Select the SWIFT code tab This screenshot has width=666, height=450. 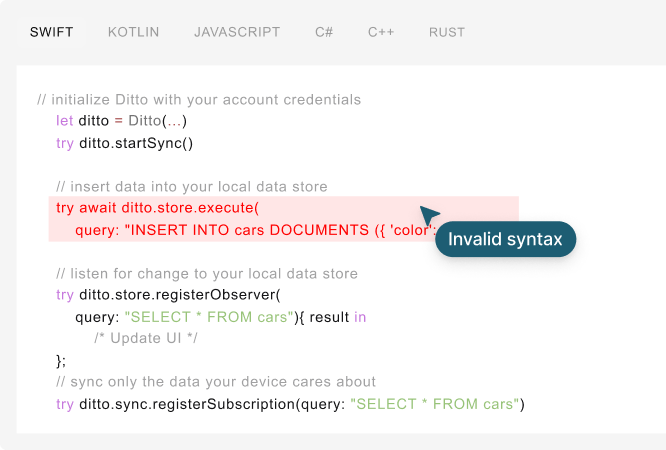pos(51,32)
